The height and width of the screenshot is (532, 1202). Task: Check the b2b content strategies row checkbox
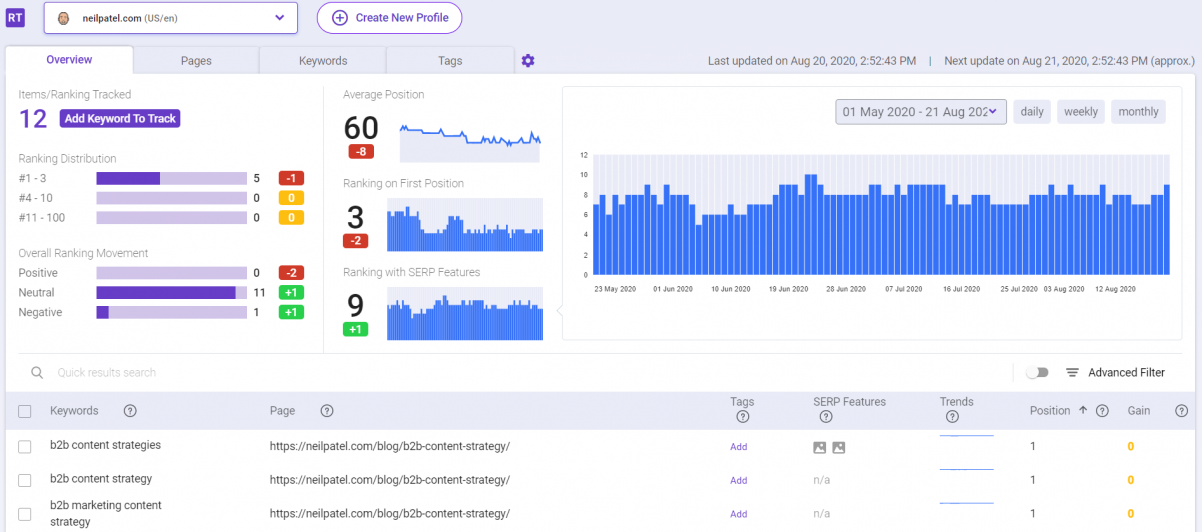pyautogui.click(x=25, y=447)
